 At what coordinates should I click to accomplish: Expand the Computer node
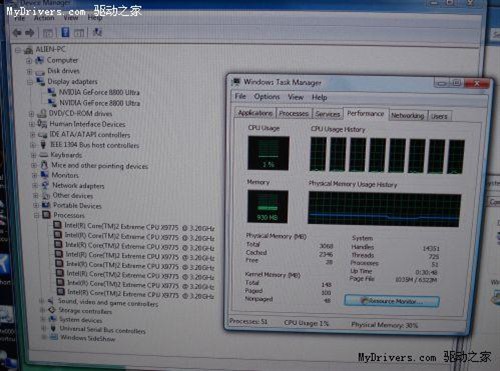29,61
